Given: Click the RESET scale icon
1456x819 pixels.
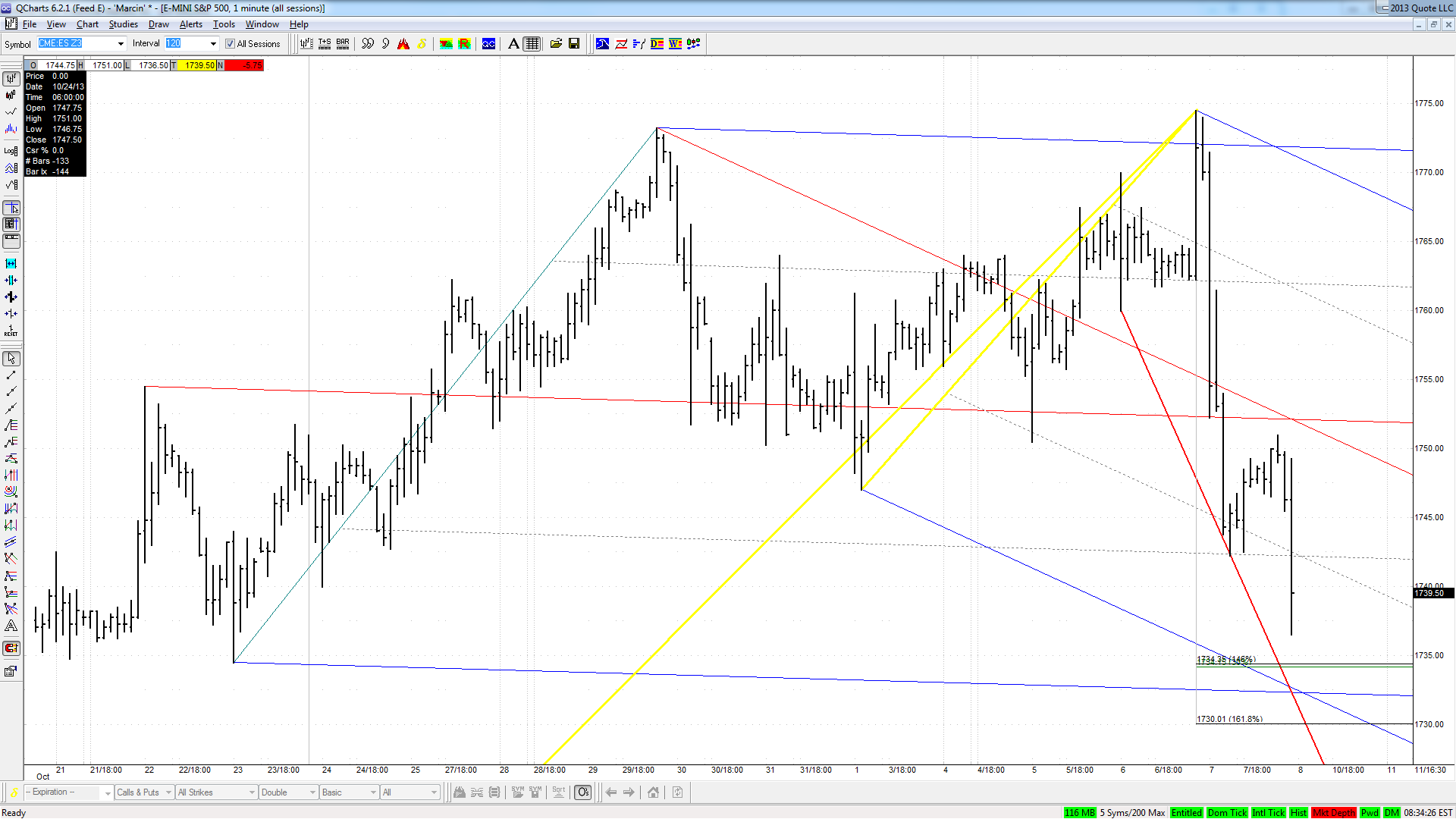Looking at the screenshot, I should [x=11, y=331].
